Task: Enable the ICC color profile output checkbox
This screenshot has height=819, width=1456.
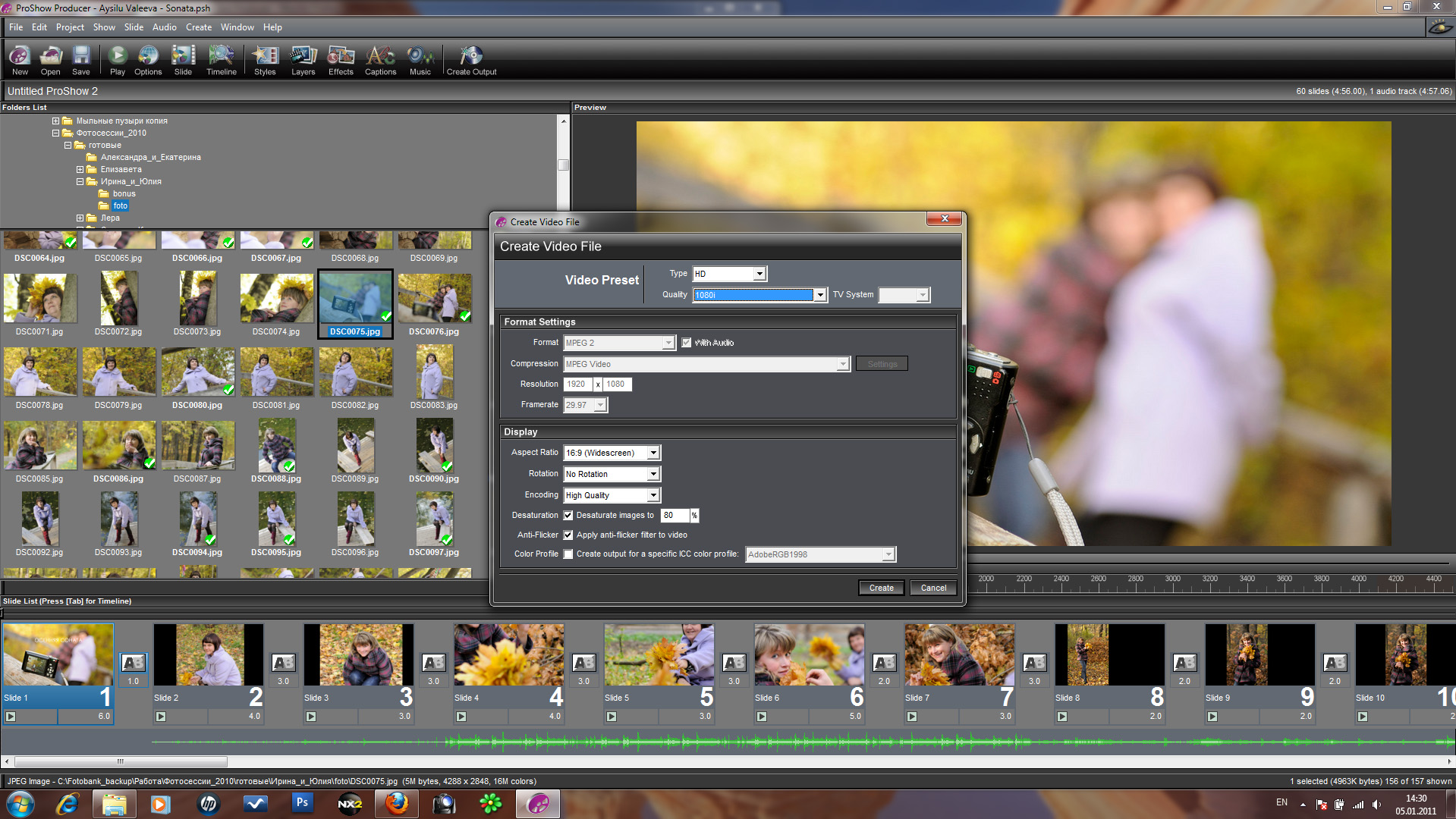Action: click(568, 554)
